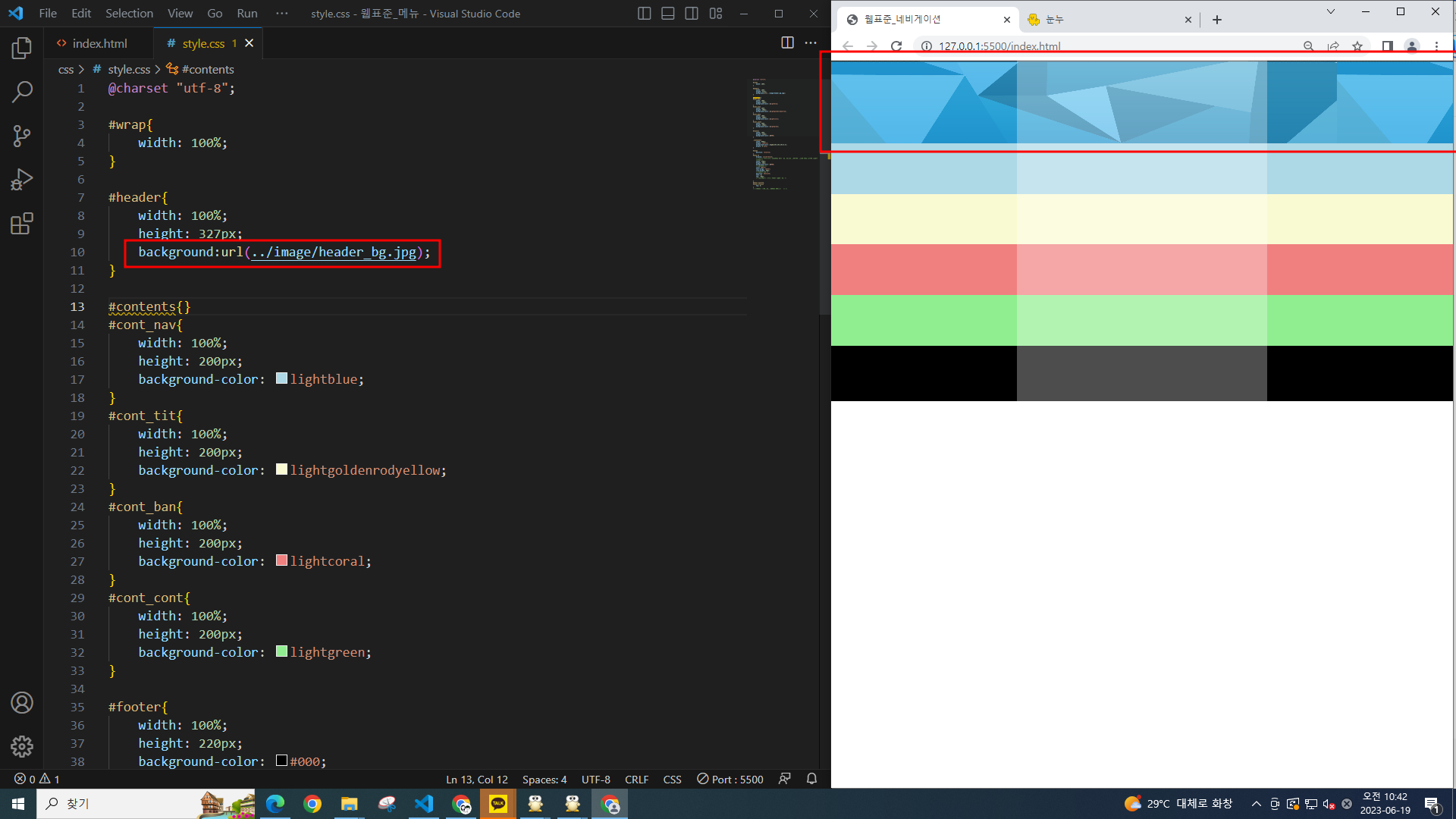
Task: Split the editor to the right
Action: tap(787, 43)
